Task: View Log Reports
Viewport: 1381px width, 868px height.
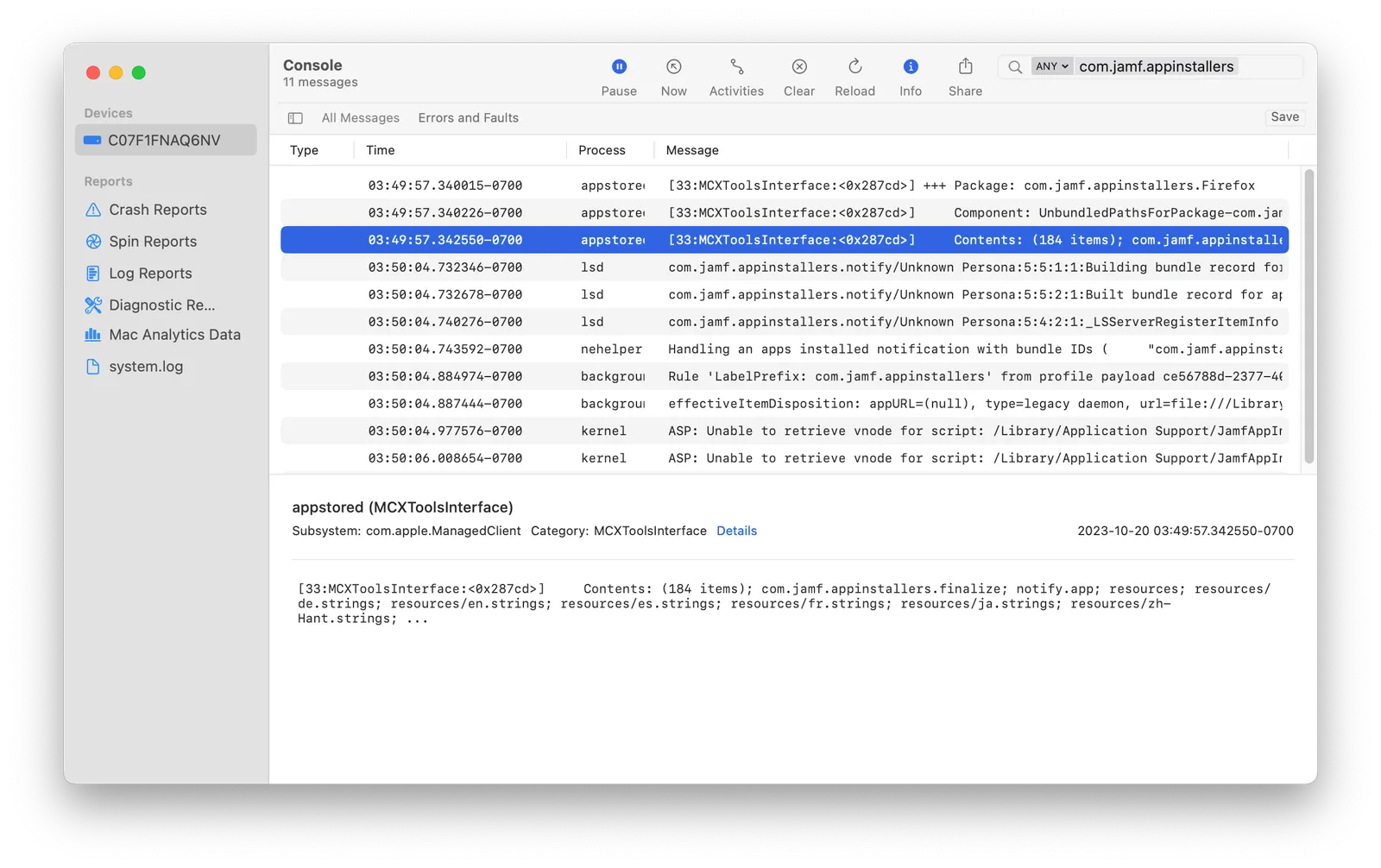Action: coord(149,273)
